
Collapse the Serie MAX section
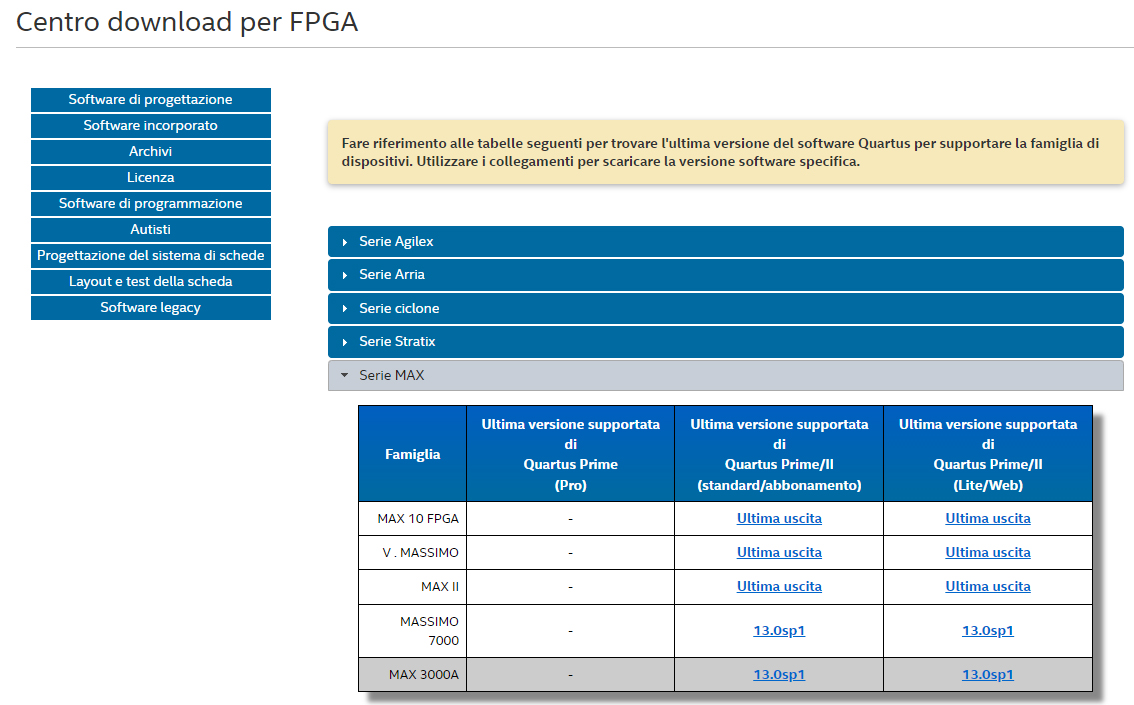click(x=391, y=376)
